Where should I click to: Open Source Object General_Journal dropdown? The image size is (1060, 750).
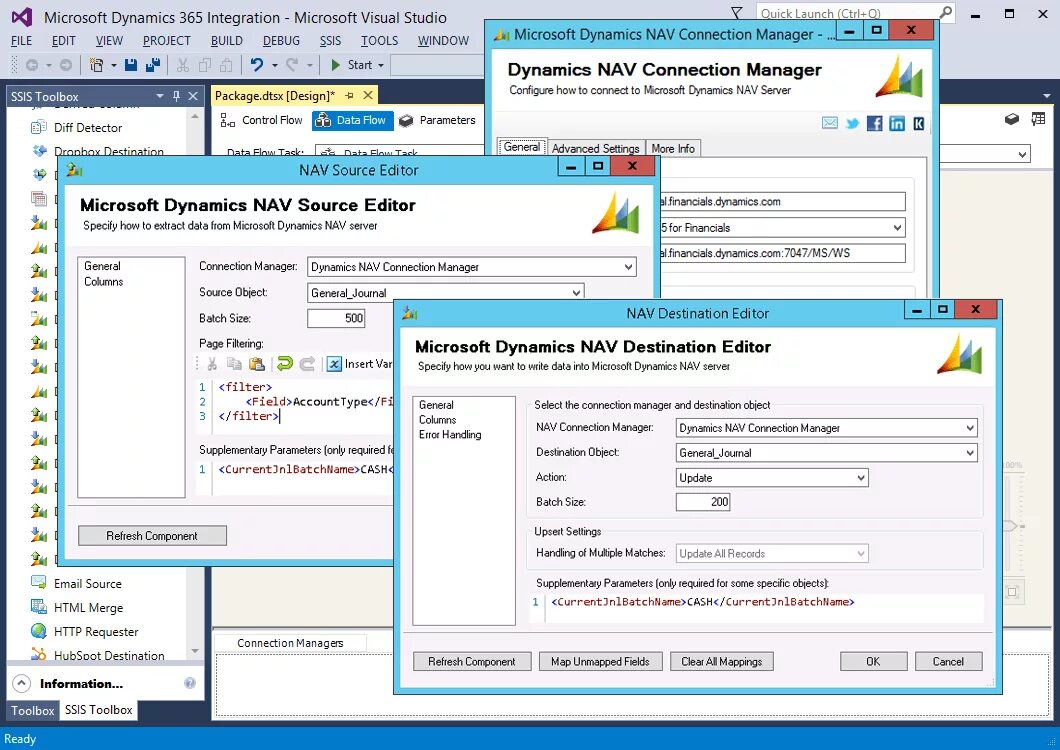coord(577,293)
